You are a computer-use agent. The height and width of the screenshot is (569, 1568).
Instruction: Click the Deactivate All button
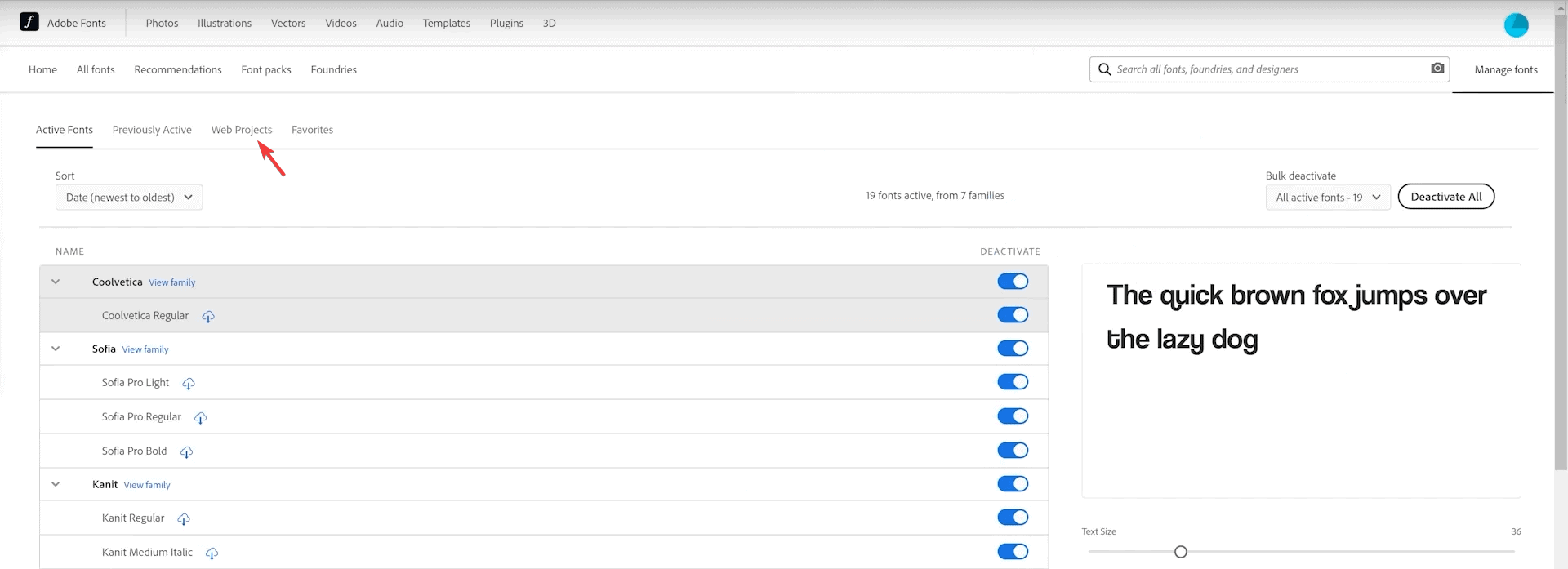[1446, 197]
